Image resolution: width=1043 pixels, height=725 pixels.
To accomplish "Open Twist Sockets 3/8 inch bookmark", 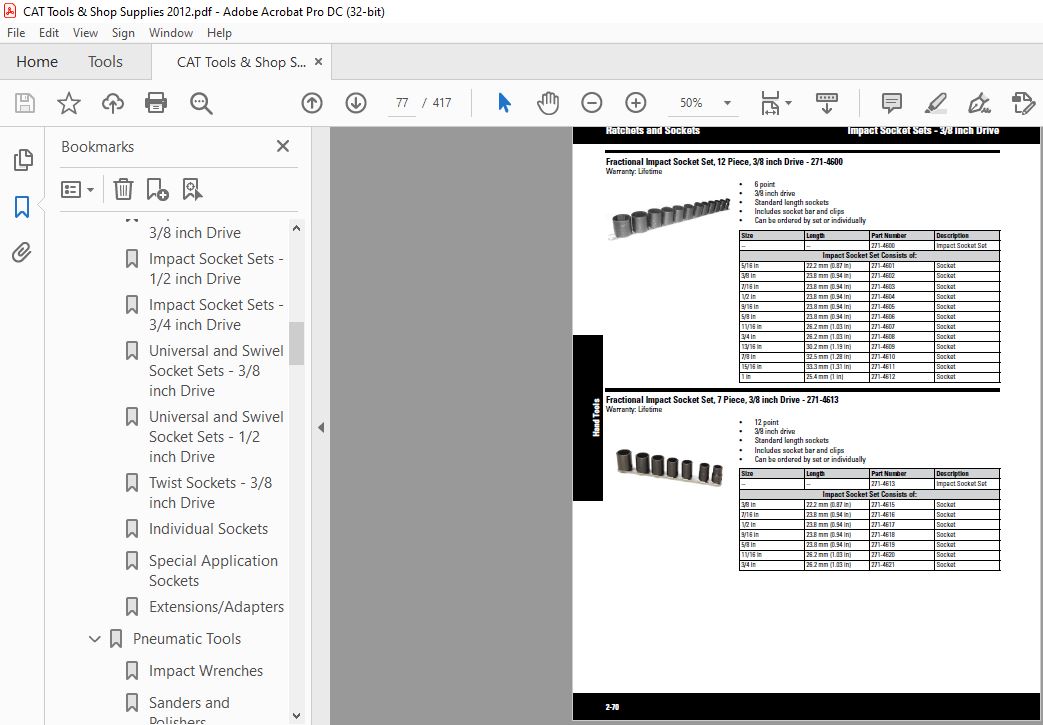I will 210,493.
